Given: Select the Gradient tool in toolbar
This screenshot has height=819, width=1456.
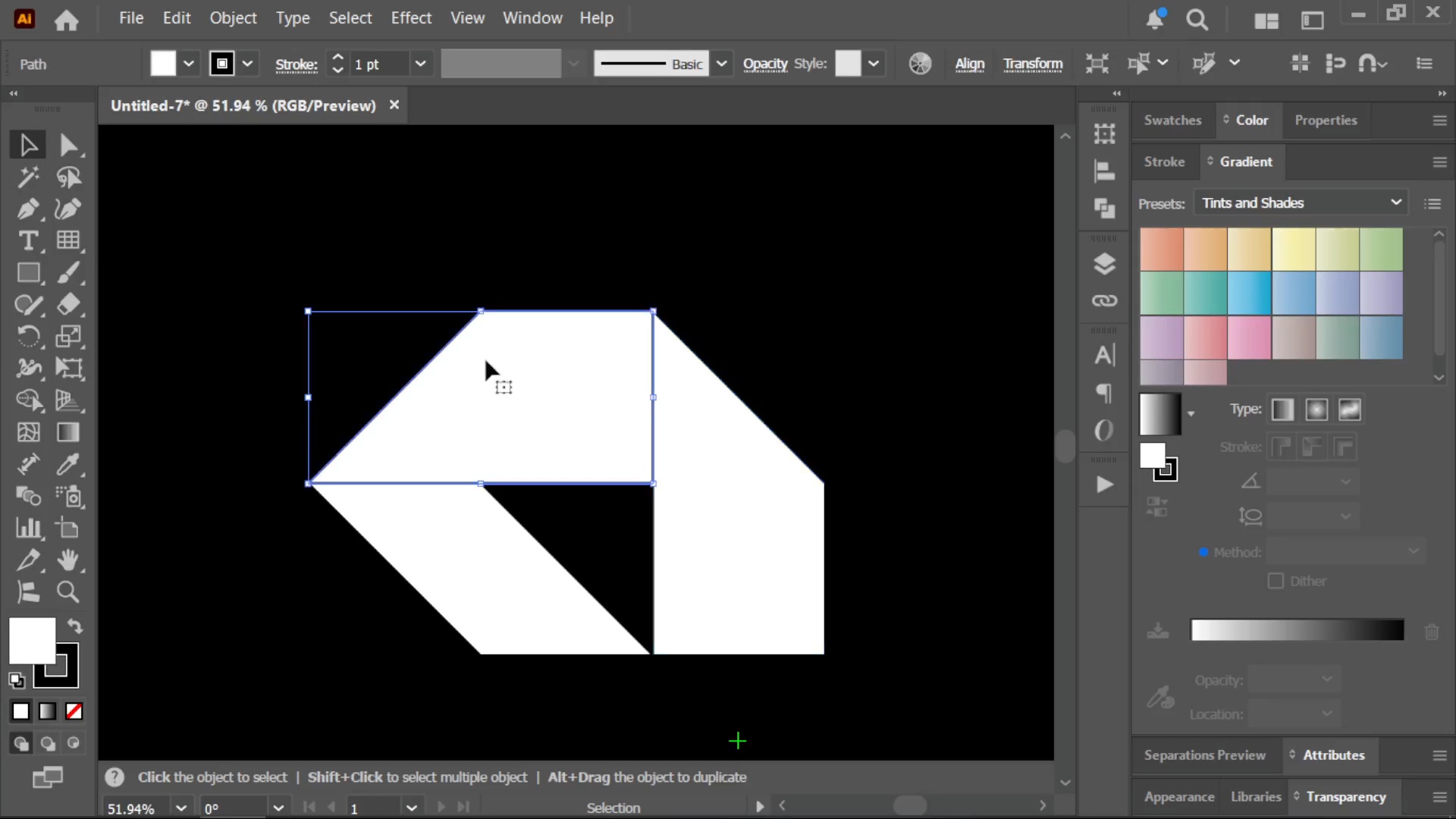Looking at the screenshot, I should (x=68, y=432).
